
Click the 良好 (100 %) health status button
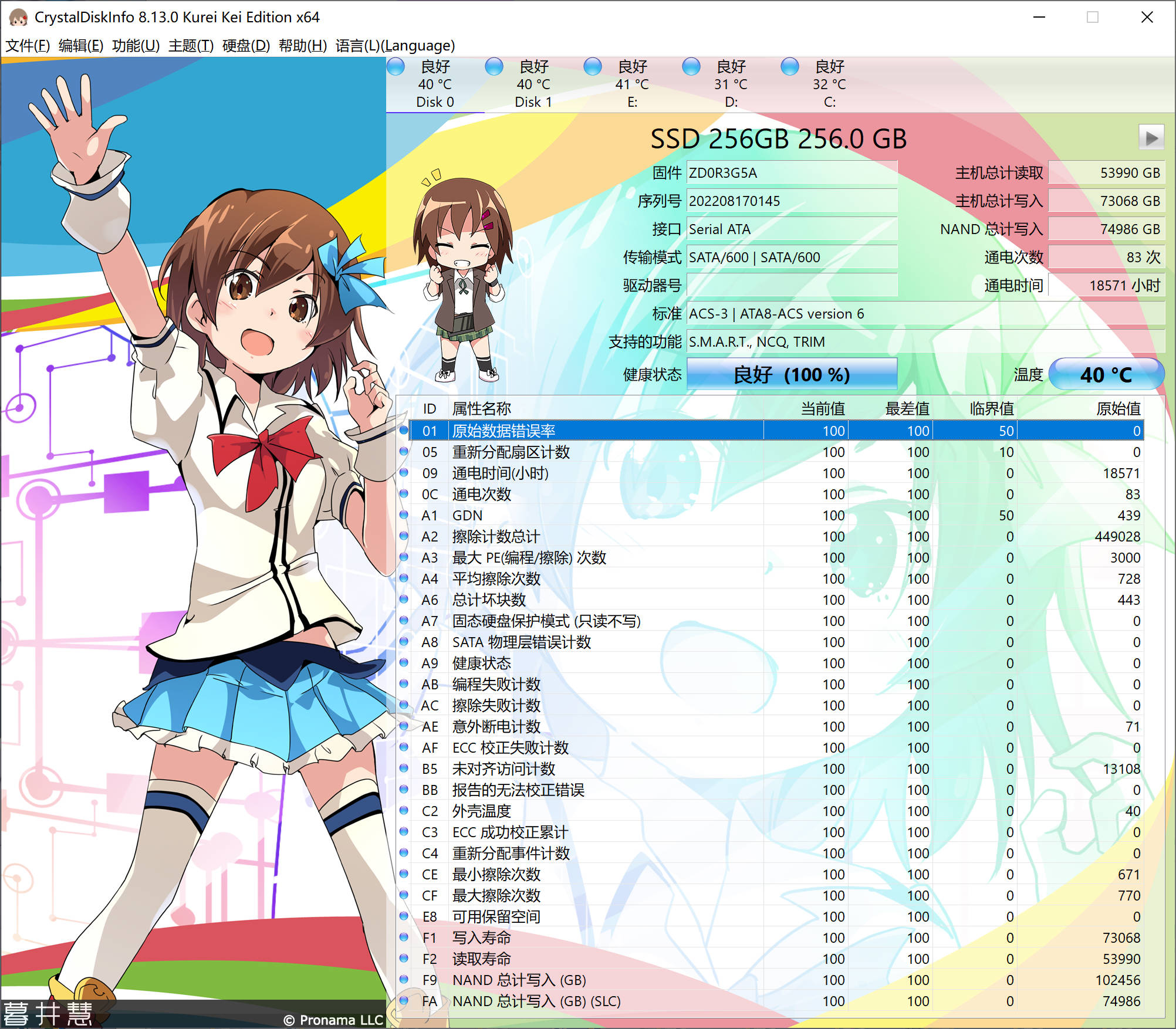coord(792,374)
